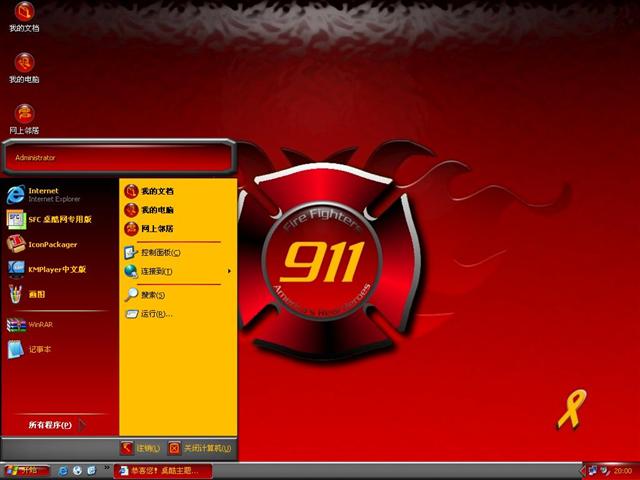Screen dimensions: 640x480
Task: Expand 连接到(T) submenu arrow
Action: pos(229,271)
